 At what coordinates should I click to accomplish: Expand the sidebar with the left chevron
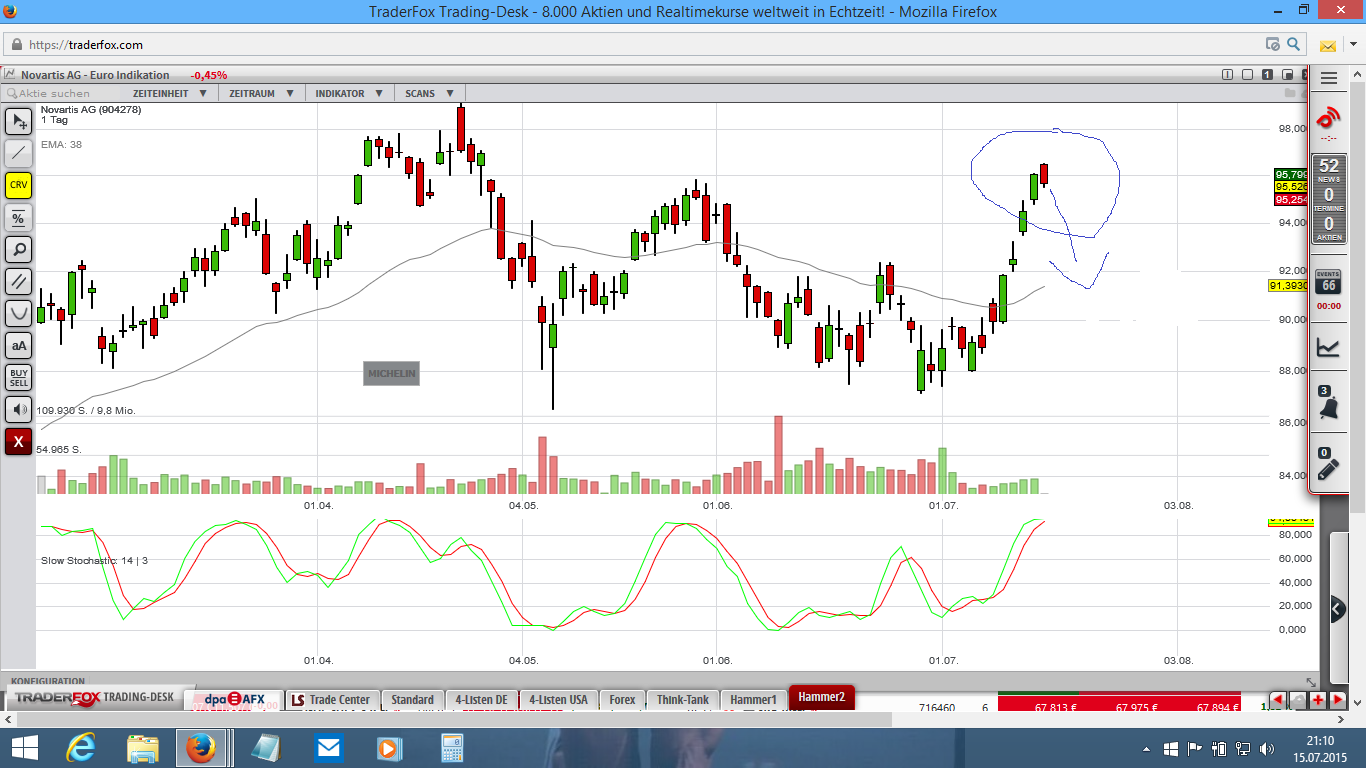(x=1338, y=608)
